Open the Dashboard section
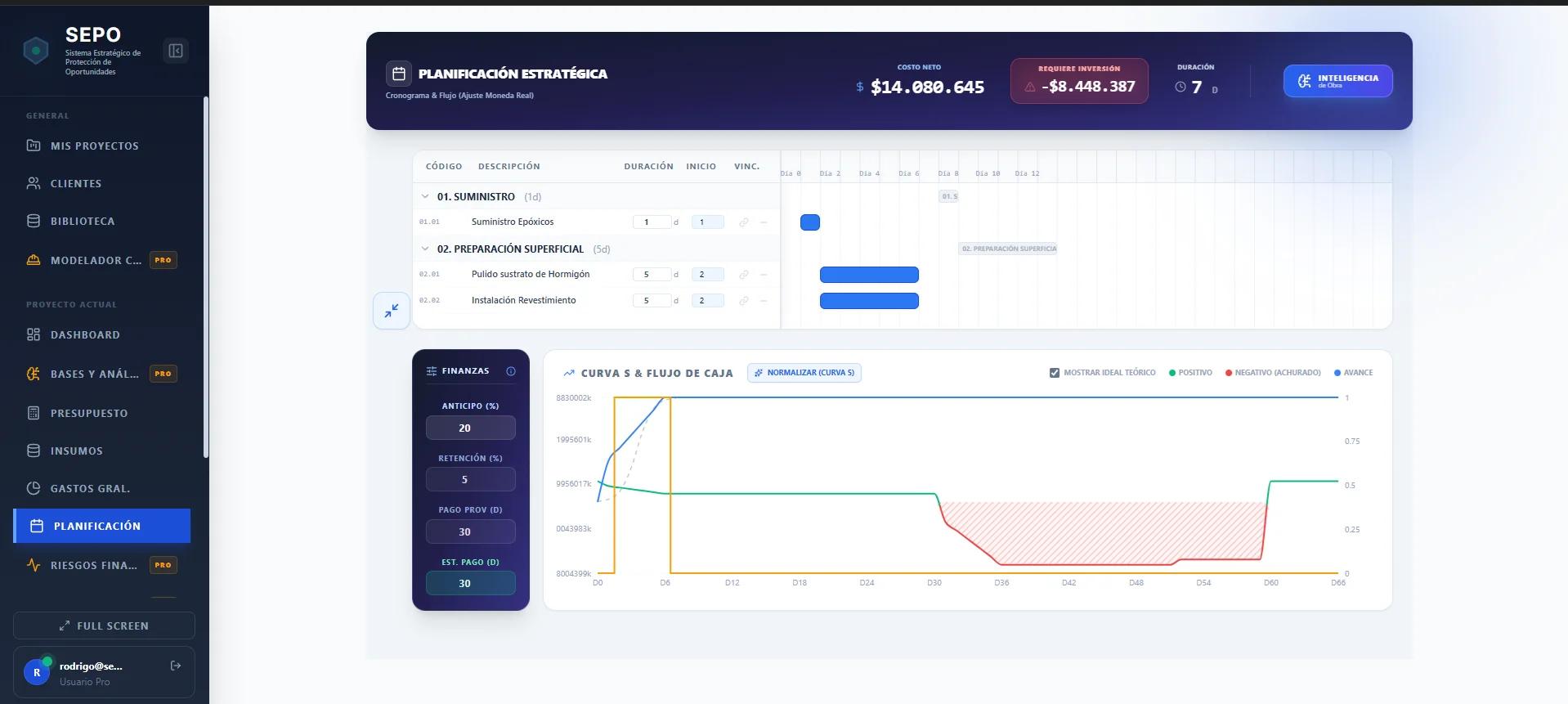The height and width of the screenshot is (704, 1568). [x=85, y=335]
